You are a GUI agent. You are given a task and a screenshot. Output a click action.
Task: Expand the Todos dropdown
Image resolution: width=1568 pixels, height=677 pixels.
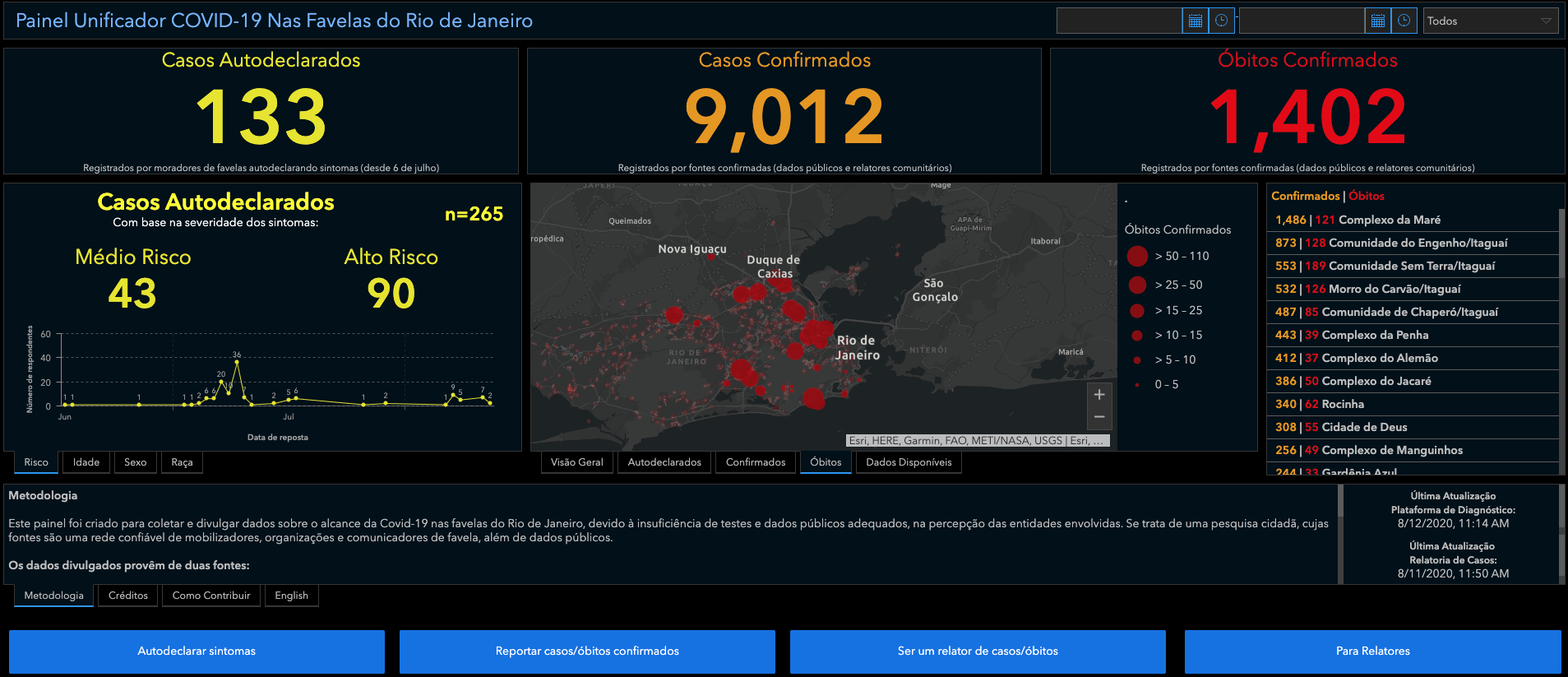coord(1491,21)
